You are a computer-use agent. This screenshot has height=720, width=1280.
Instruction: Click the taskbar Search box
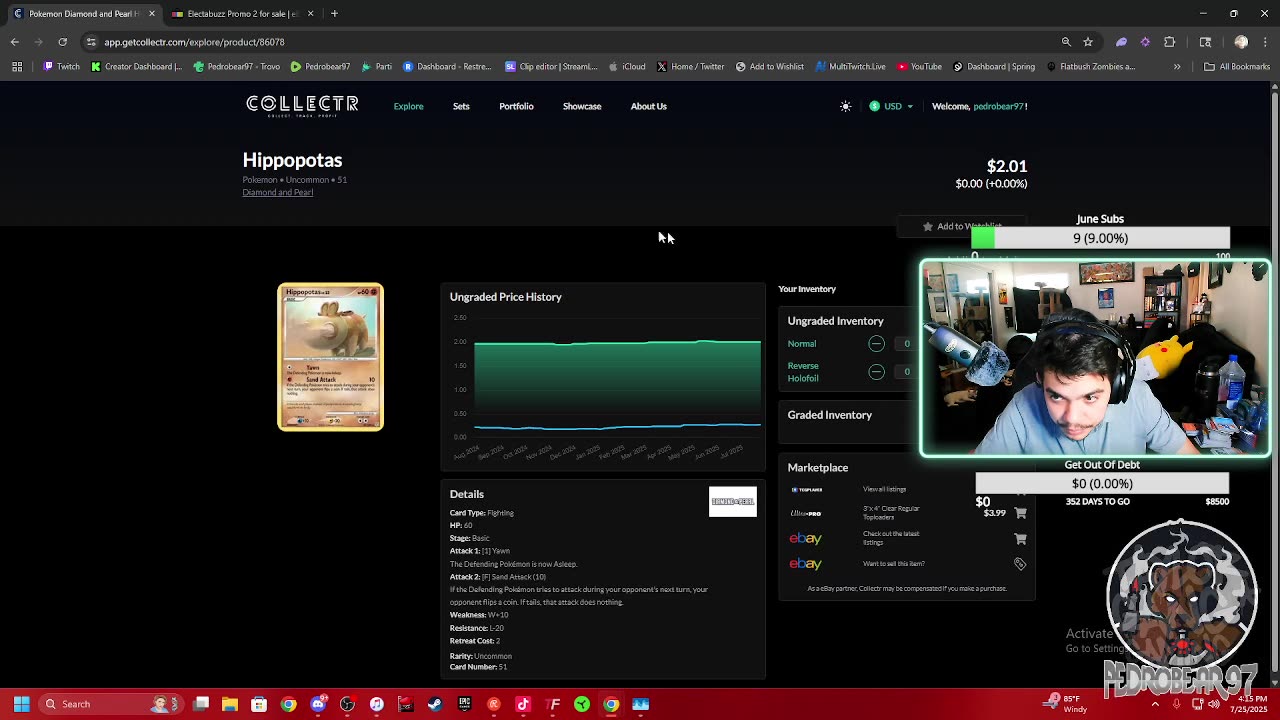[x=112, y=704]
